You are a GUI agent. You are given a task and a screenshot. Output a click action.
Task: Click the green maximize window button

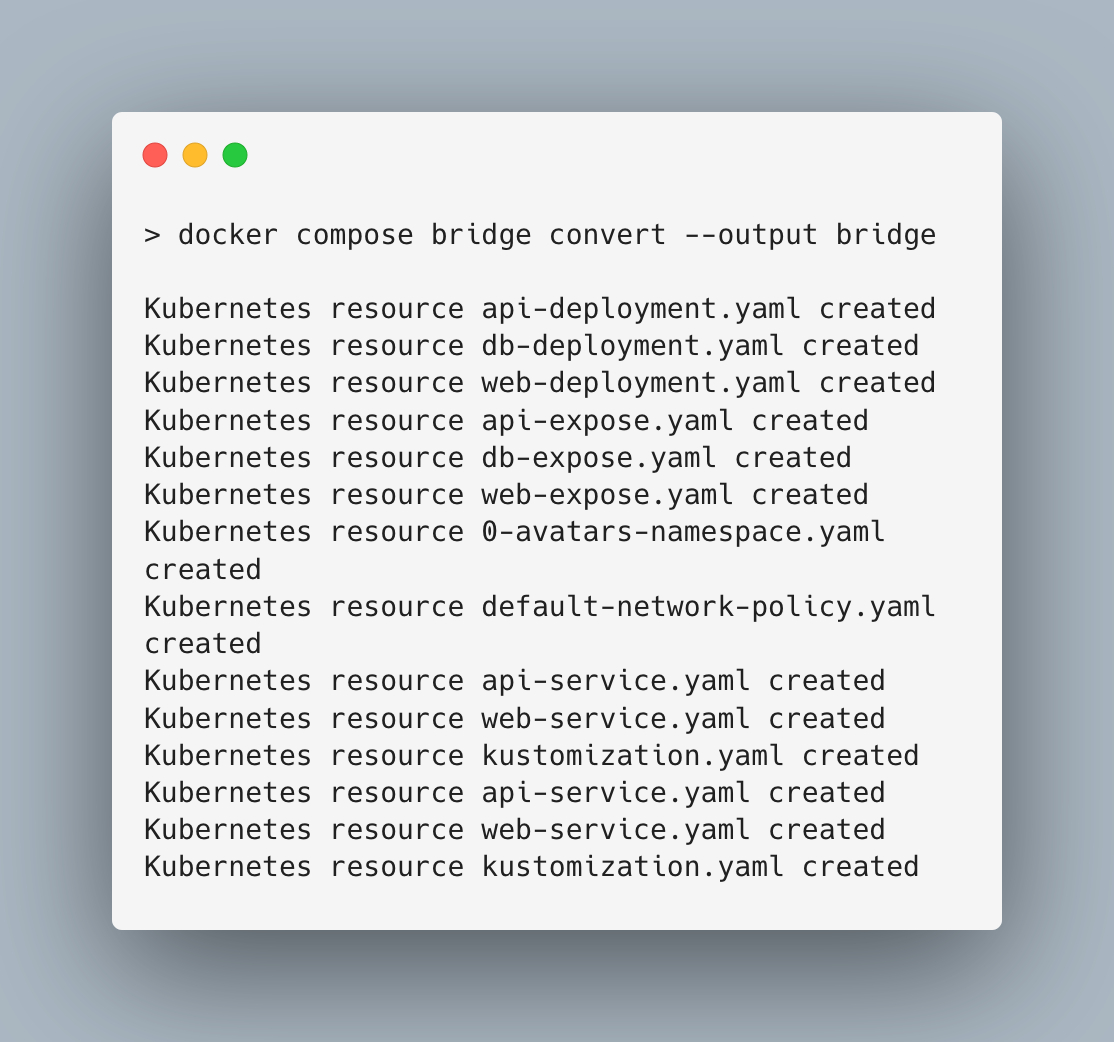click(x=235, y=155)
